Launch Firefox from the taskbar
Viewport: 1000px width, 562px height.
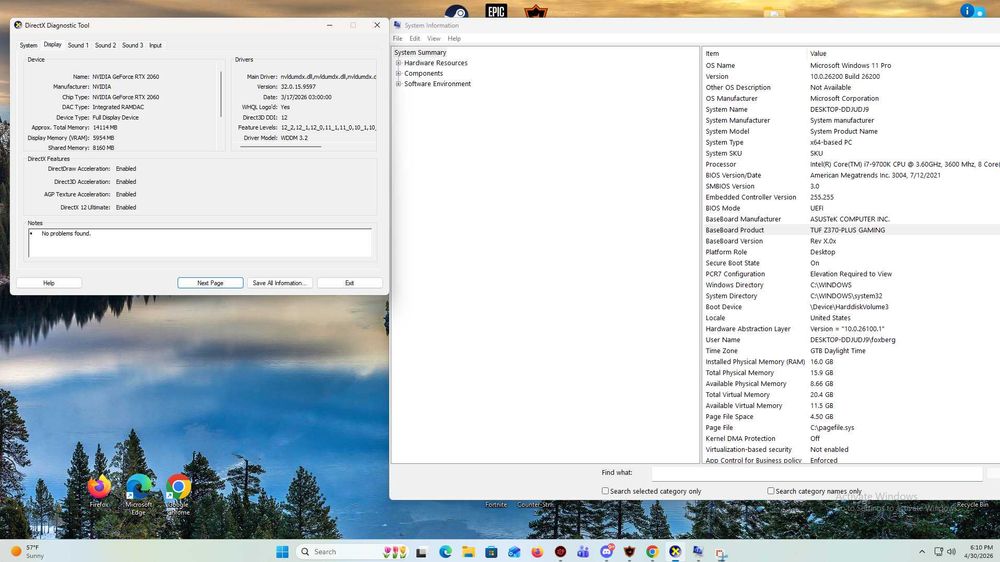click(537, 552)
